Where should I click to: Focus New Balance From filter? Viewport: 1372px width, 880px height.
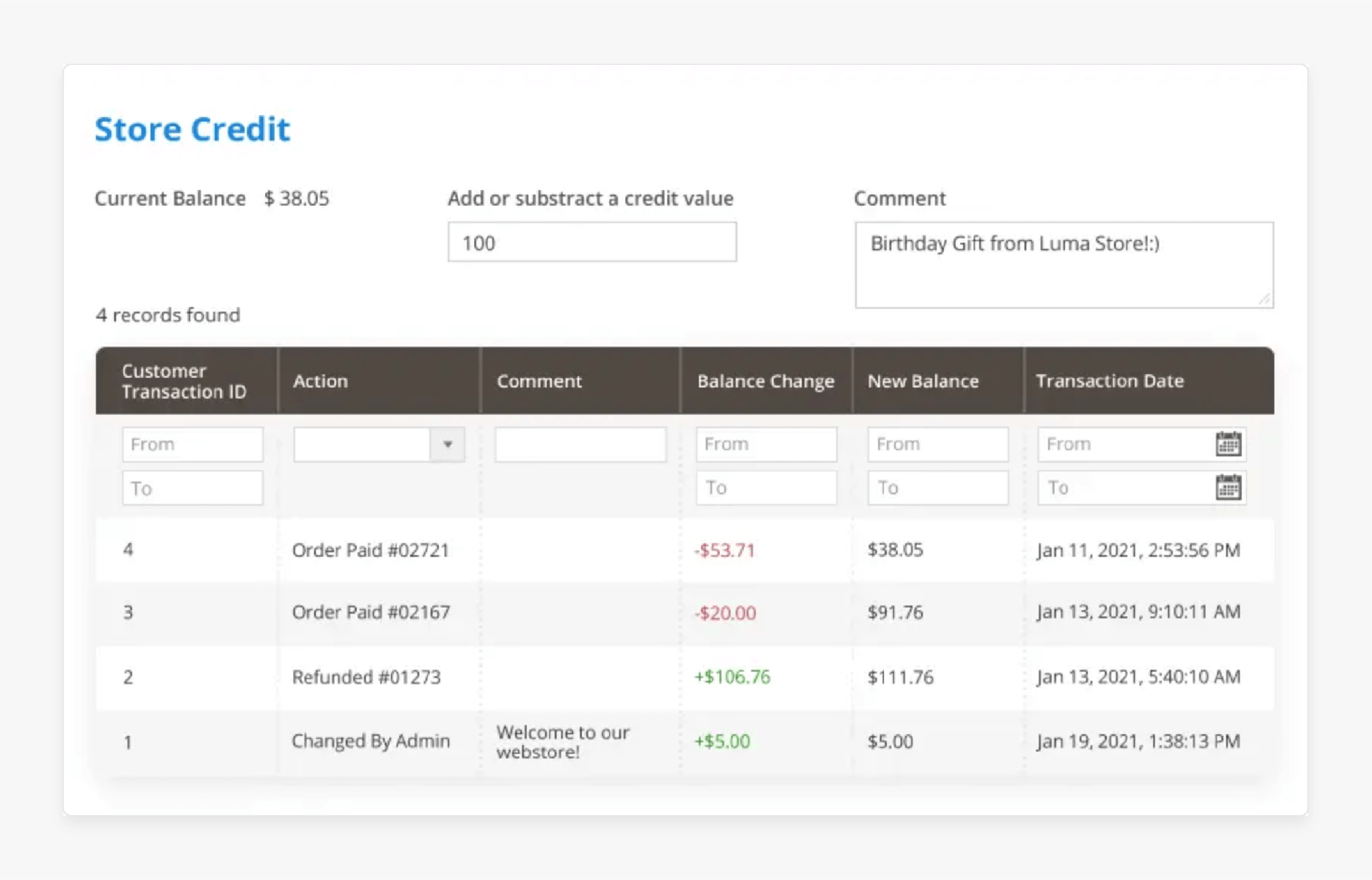(938, 444)
